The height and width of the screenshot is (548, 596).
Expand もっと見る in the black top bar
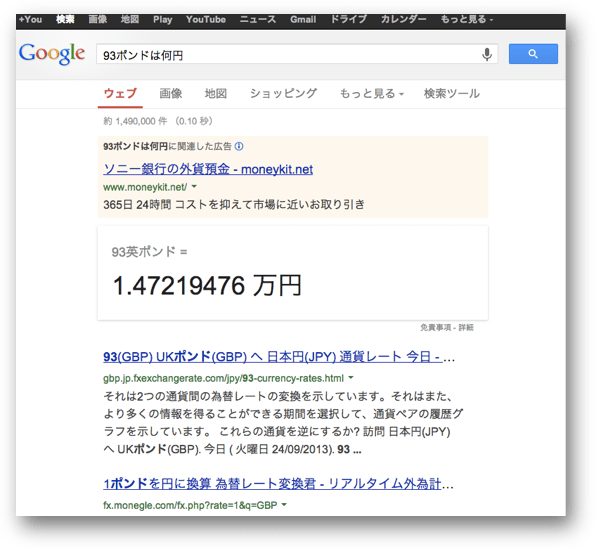467,20
